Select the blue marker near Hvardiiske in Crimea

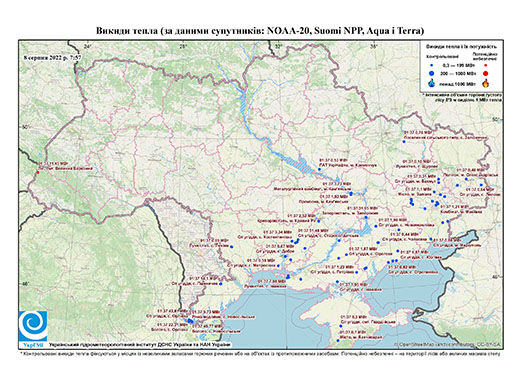tap(341, 326)
